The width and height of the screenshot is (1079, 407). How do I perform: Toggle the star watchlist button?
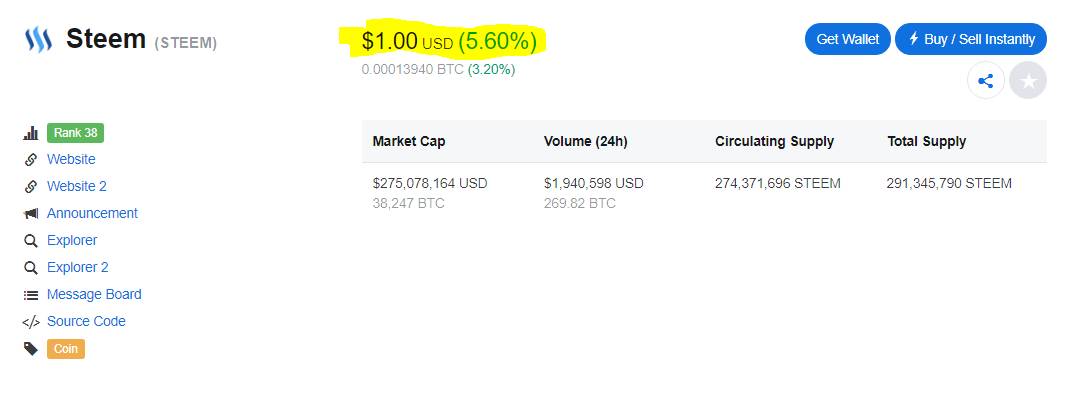coord(1028,81)
